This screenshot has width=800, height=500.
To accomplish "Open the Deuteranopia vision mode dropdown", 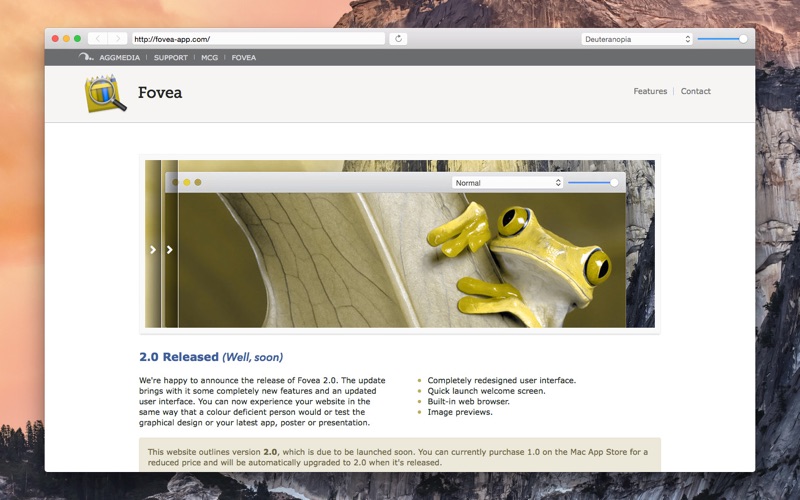I will pos(637,39).
